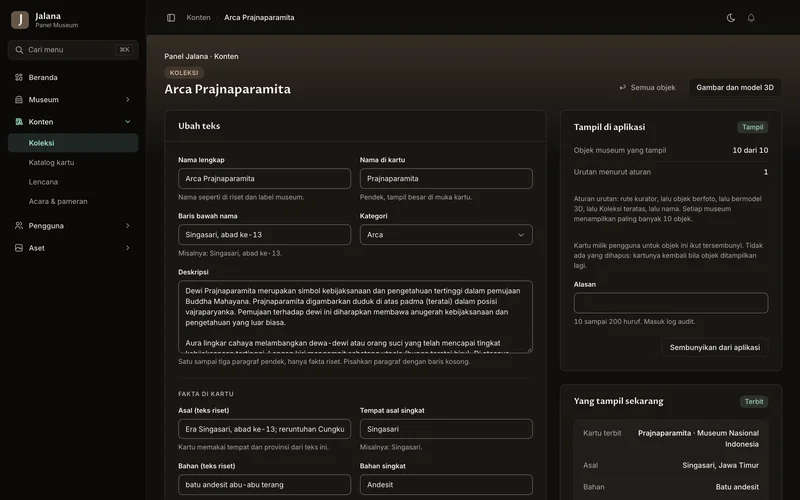
Task: Switch theme with the moon icon
Action: 731,18
